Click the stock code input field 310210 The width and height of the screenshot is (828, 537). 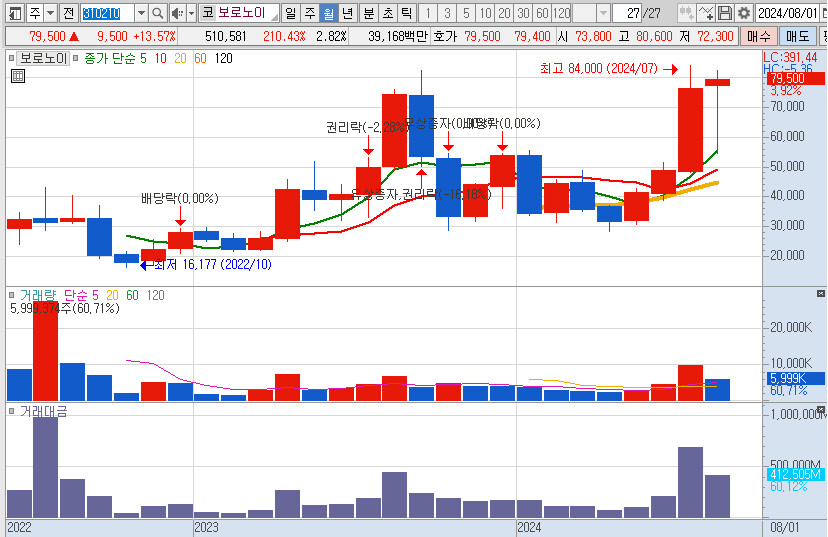pos(107,13)
